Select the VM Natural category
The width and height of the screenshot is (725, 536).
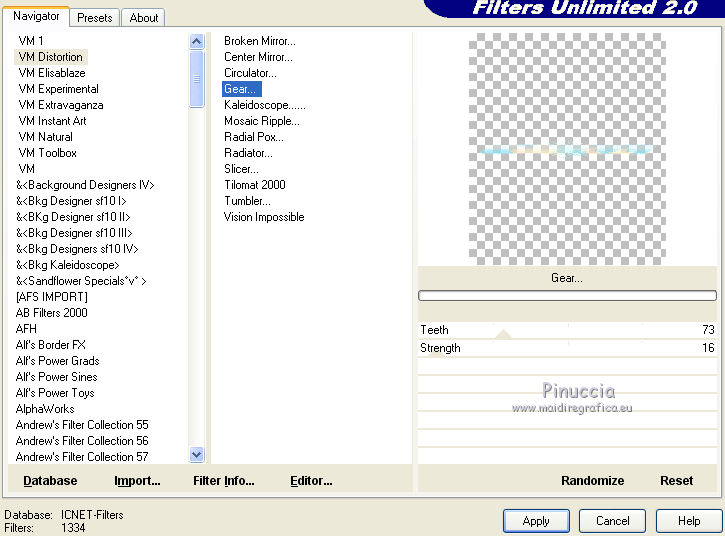45,137
